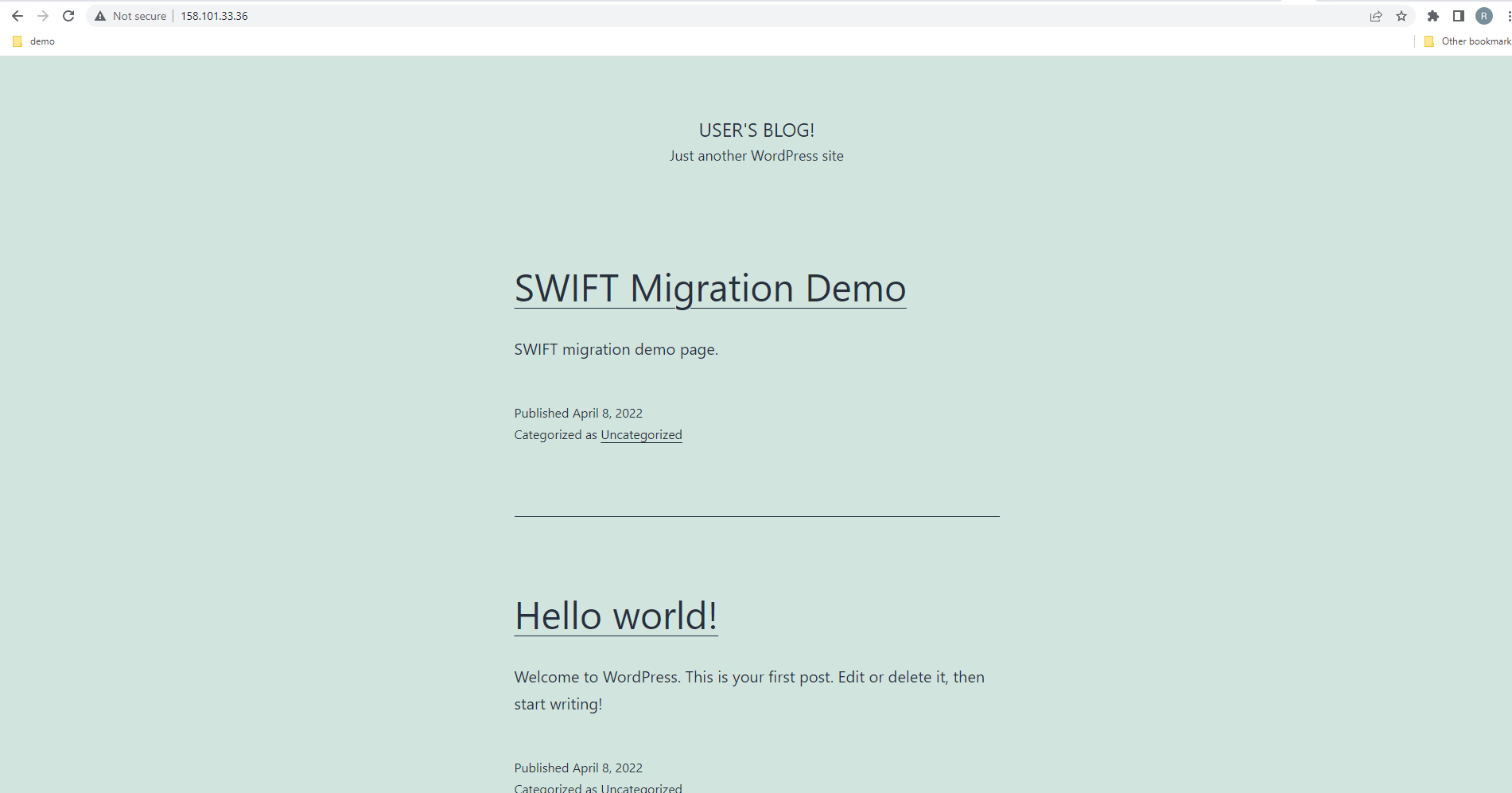The height and width of the screenshot is (793, 1512).
Task: Click Hello world!'s Published April 8, 2022
Action: click(578, 768)
